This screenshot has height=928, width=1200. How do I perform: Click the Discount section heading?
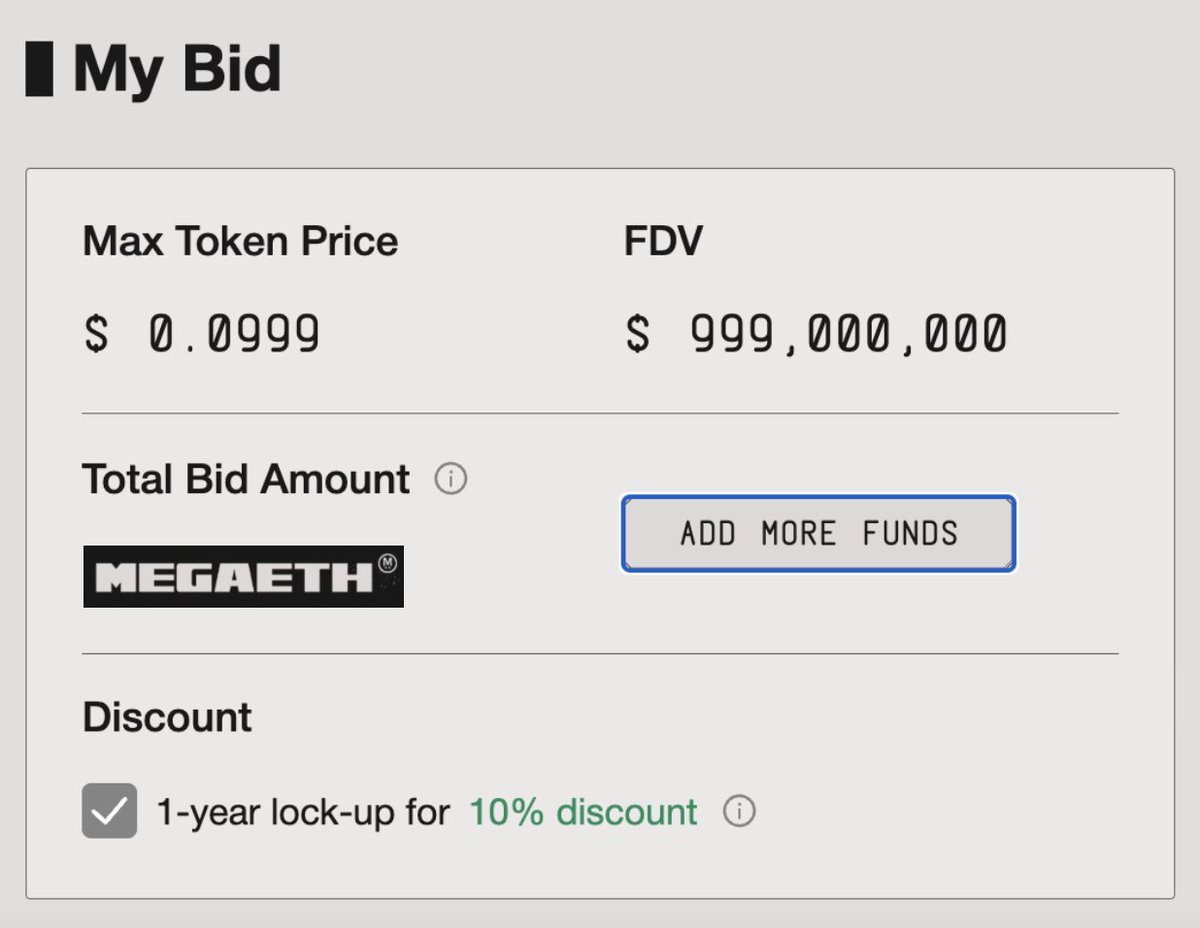(x=167, y=718)
